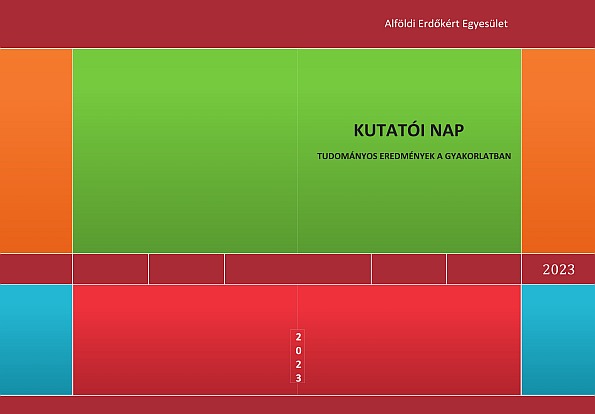Select the cyan block on the left side
This screenshot has height=414, width=595.
[x=36, y=340]
